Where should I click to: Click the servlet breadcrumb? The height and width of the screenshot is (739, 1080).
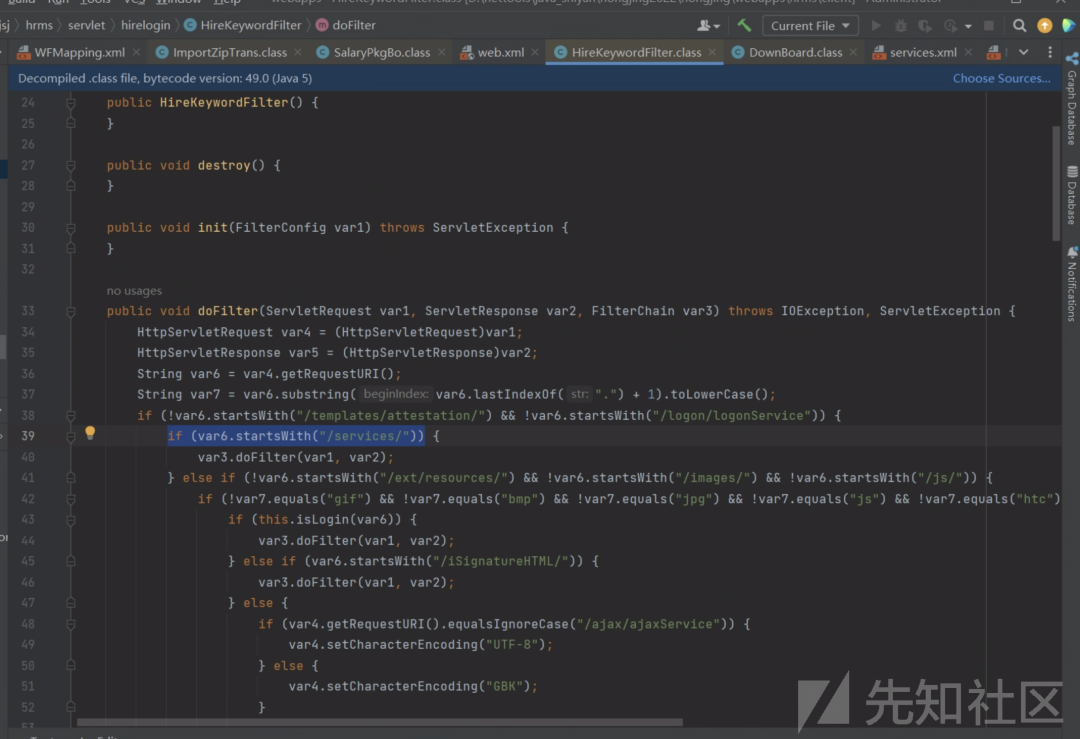[87, 25]
